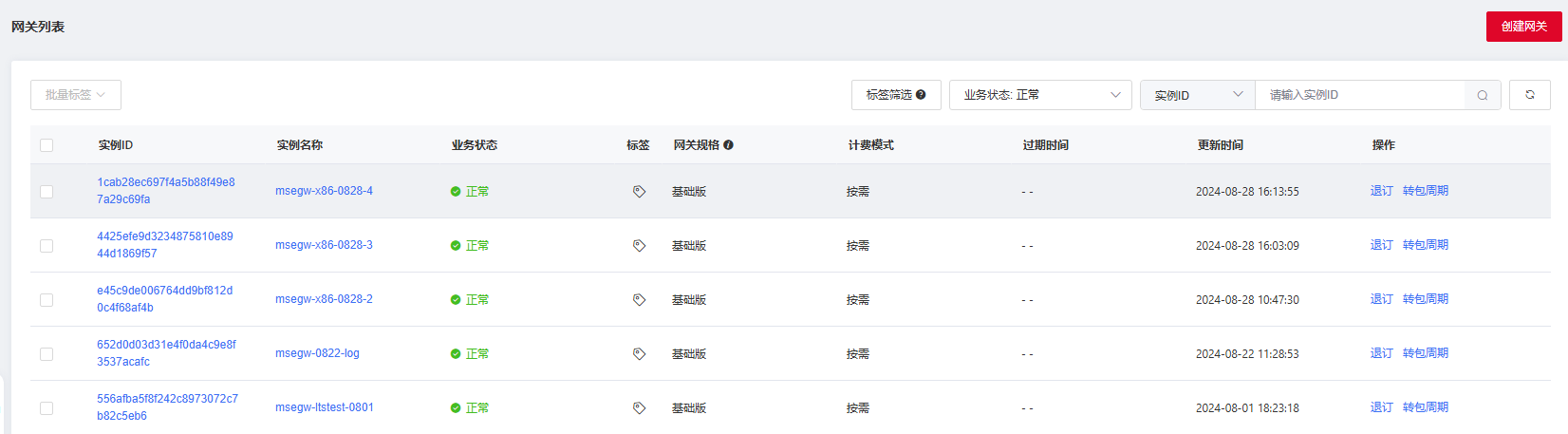Screen dimensions: 1568x434
Task: Check the box for msegw-ltstest-0801
Action: coord(47,408)
